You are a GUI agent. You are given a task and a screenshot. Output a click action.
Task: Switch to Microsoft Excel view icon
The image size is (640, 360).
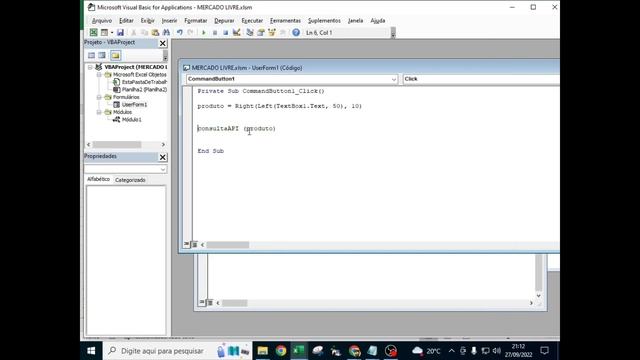(x=93, y=32)
